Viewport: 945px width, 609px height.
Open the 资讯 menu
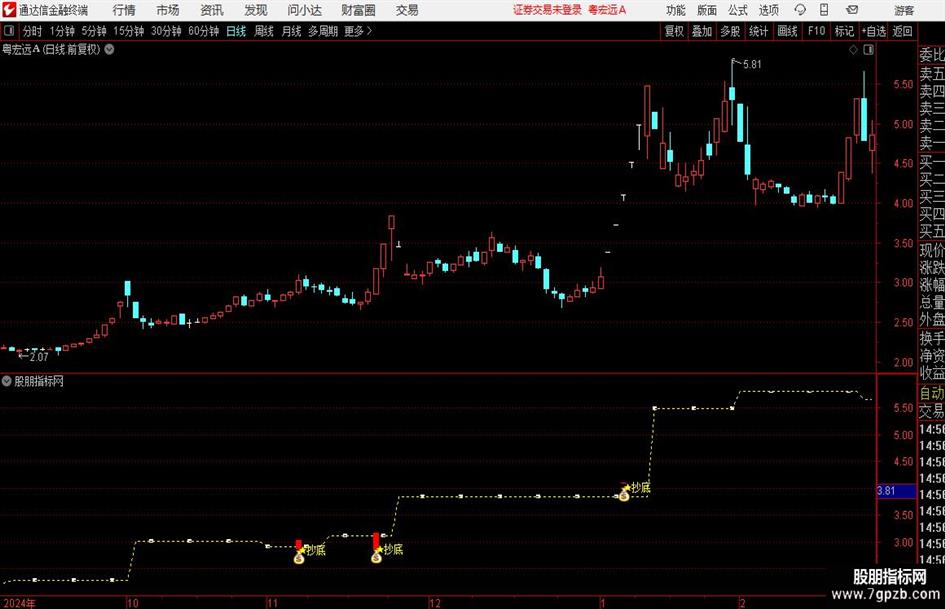pyautogui.click(x=212, y=10)
